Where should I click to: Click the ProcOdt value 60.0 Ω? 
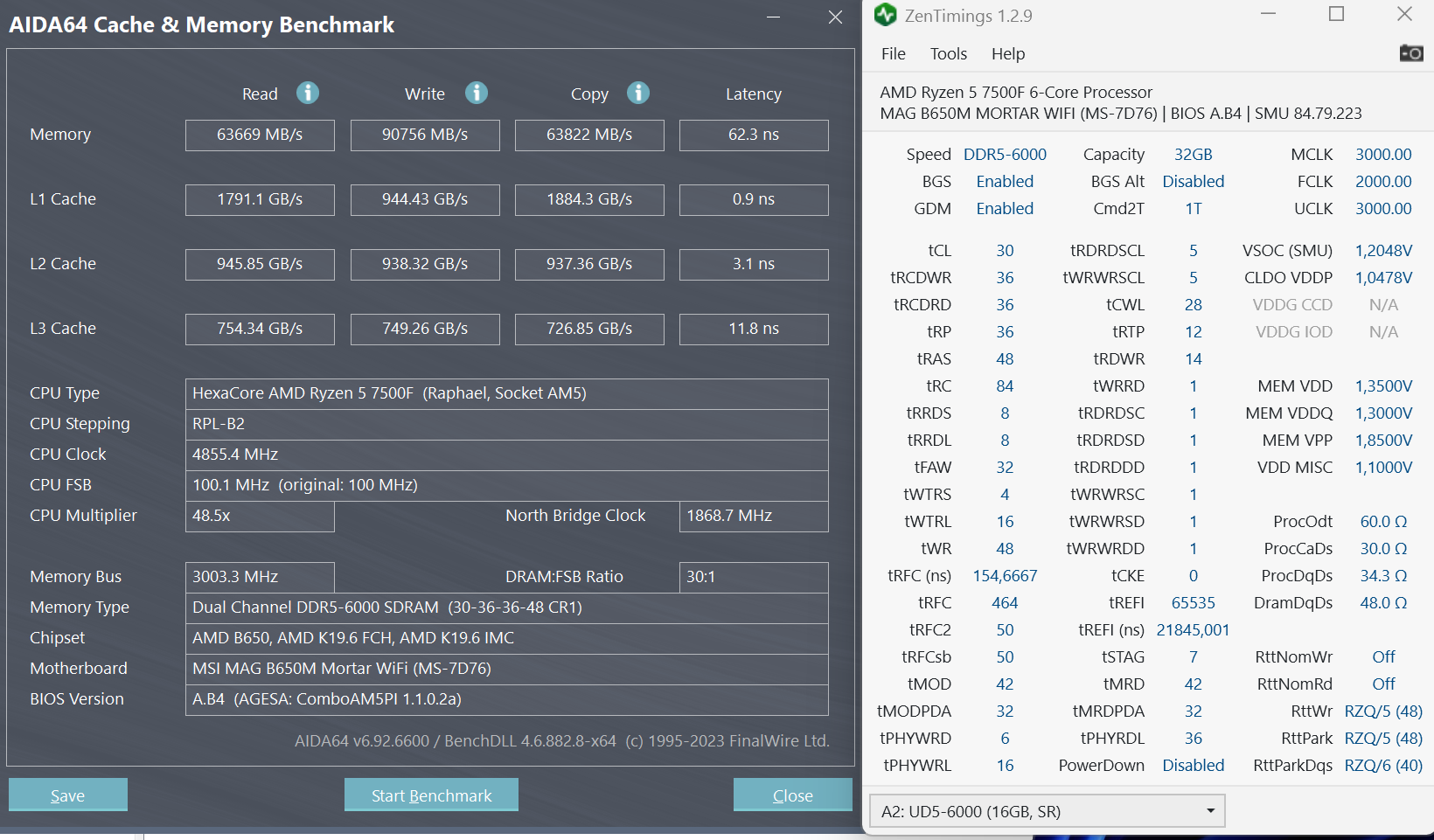click(x=1383, y=522)
